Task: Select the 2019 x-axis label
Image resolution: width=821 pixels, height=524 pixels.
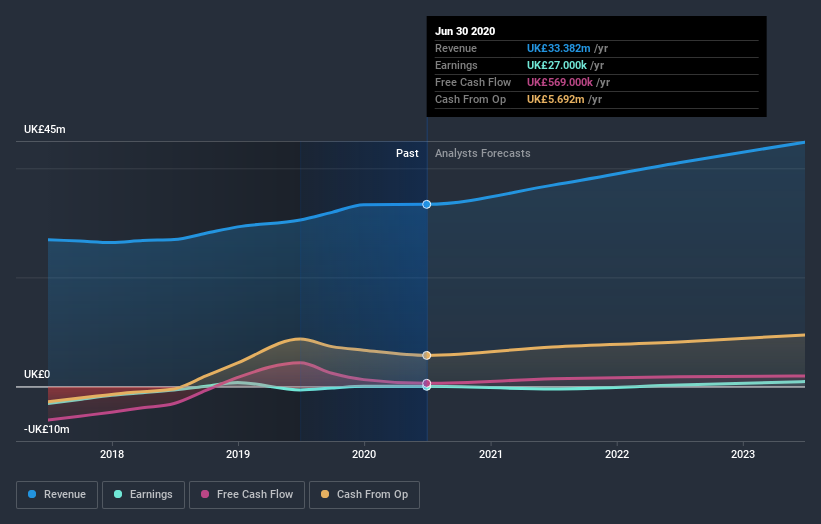Action: click(x=238, y=454)
